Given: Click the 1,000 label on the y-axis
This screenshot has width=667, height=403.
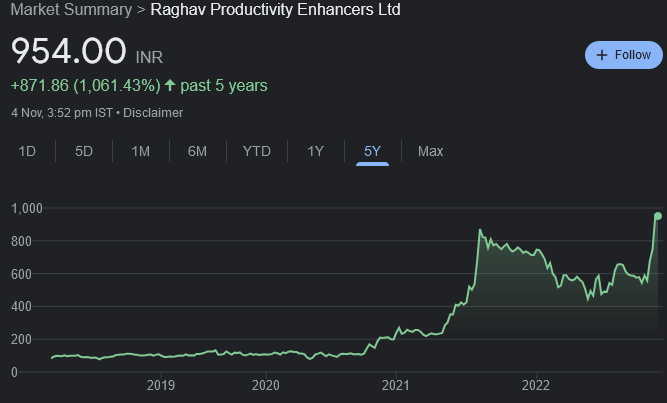Looking at the screenshot, I should pos(28,208).
